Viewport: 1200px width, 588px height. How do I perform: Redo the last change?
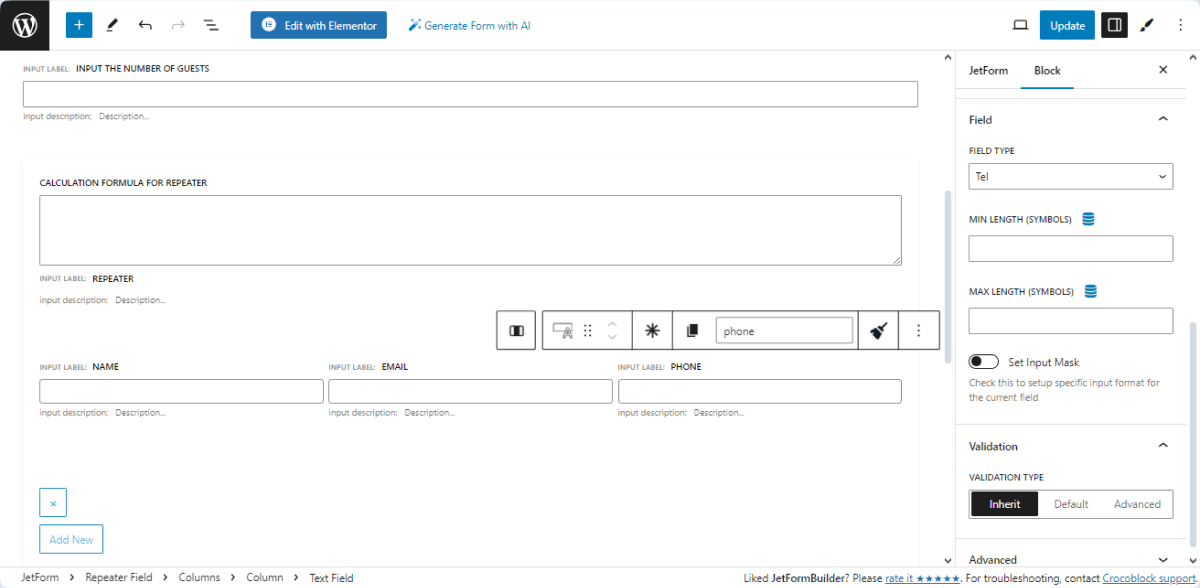(x=178, y=24)
